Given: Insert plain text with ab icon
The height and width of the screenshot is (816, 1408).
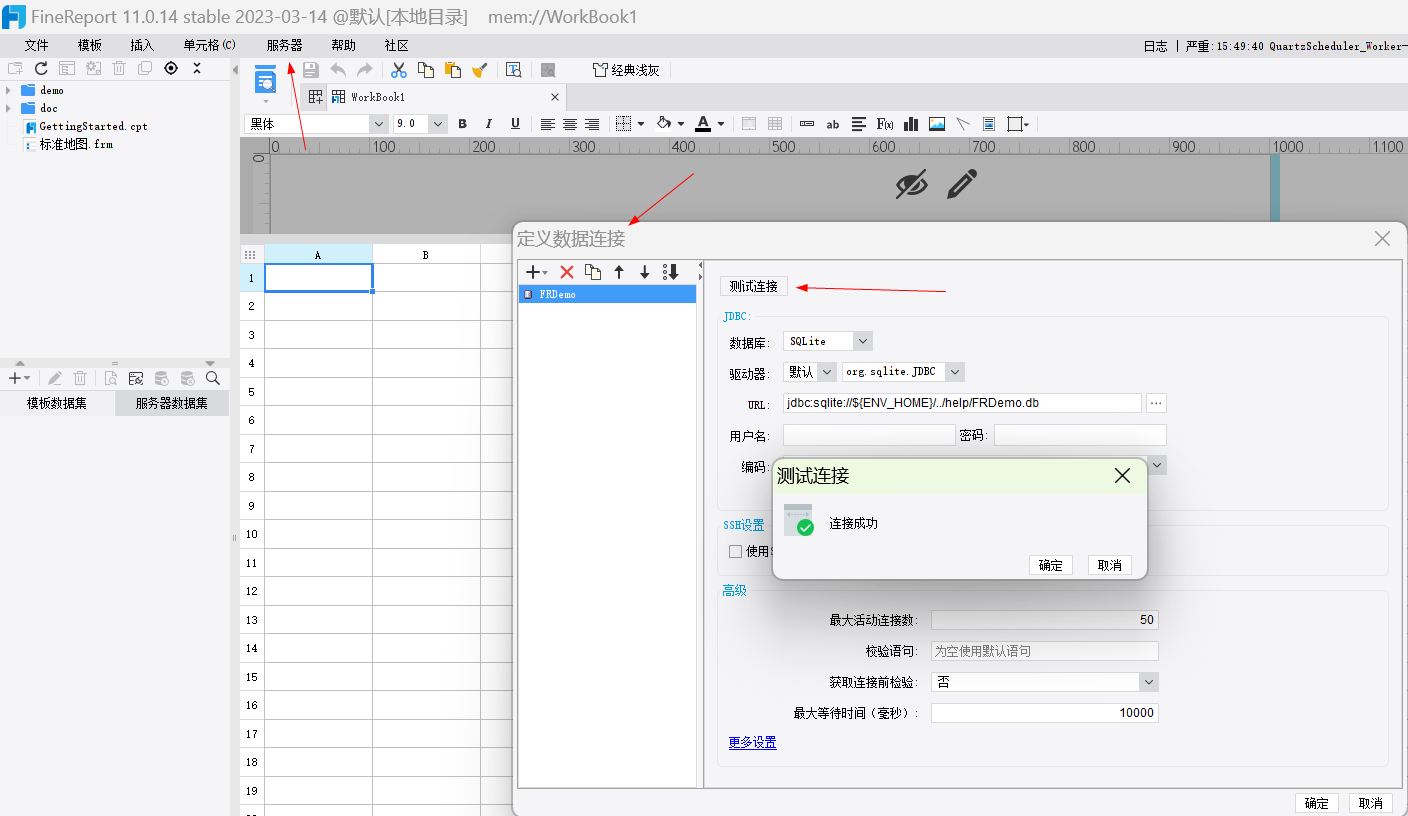Looking at the screenshot, I should point(832,124).
